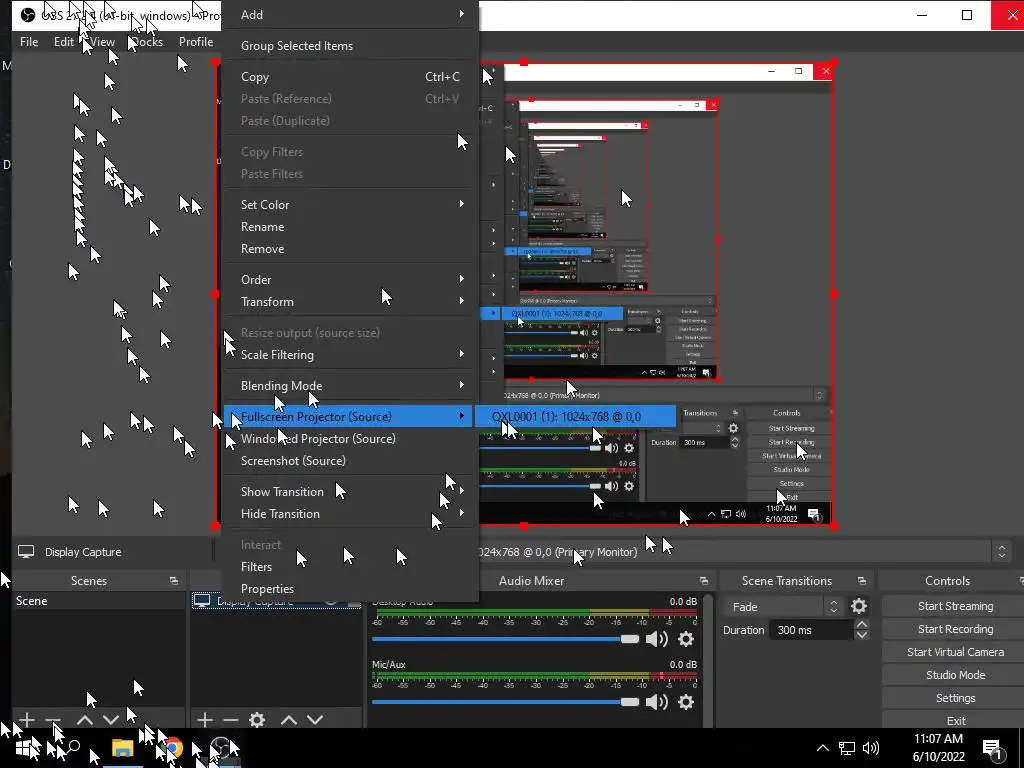The width and height of the screenshot is (1024, 768).
Task: Pop out the Scene Transitions dock
Action: (x=861, y=581)
